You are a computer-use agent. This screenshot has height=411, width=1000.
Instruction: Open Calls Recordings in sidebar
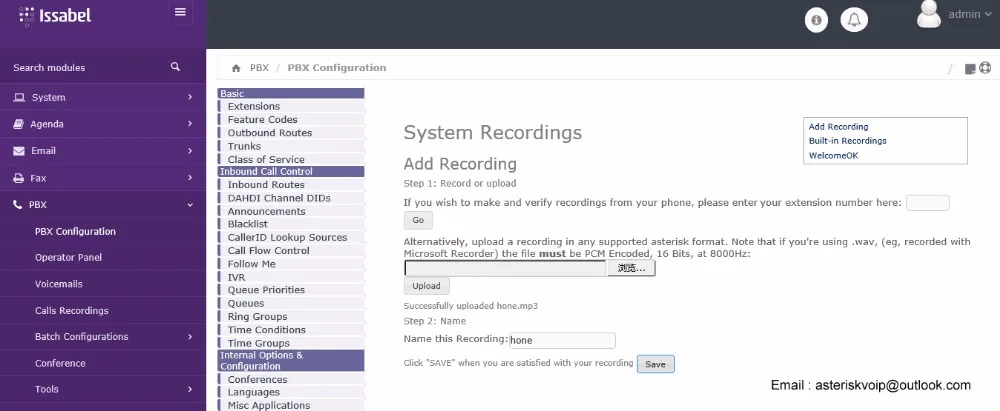tap(71, 311)
